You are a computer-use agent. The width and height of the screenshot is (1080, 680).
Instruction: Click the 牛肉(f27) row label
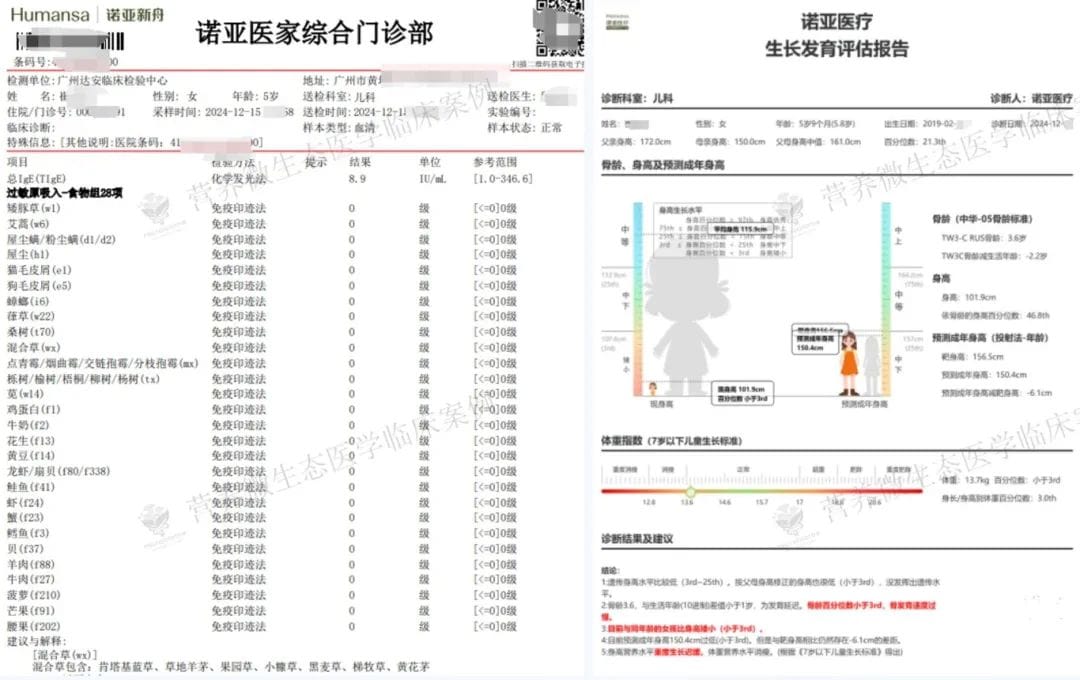click(x=31, y=579)
